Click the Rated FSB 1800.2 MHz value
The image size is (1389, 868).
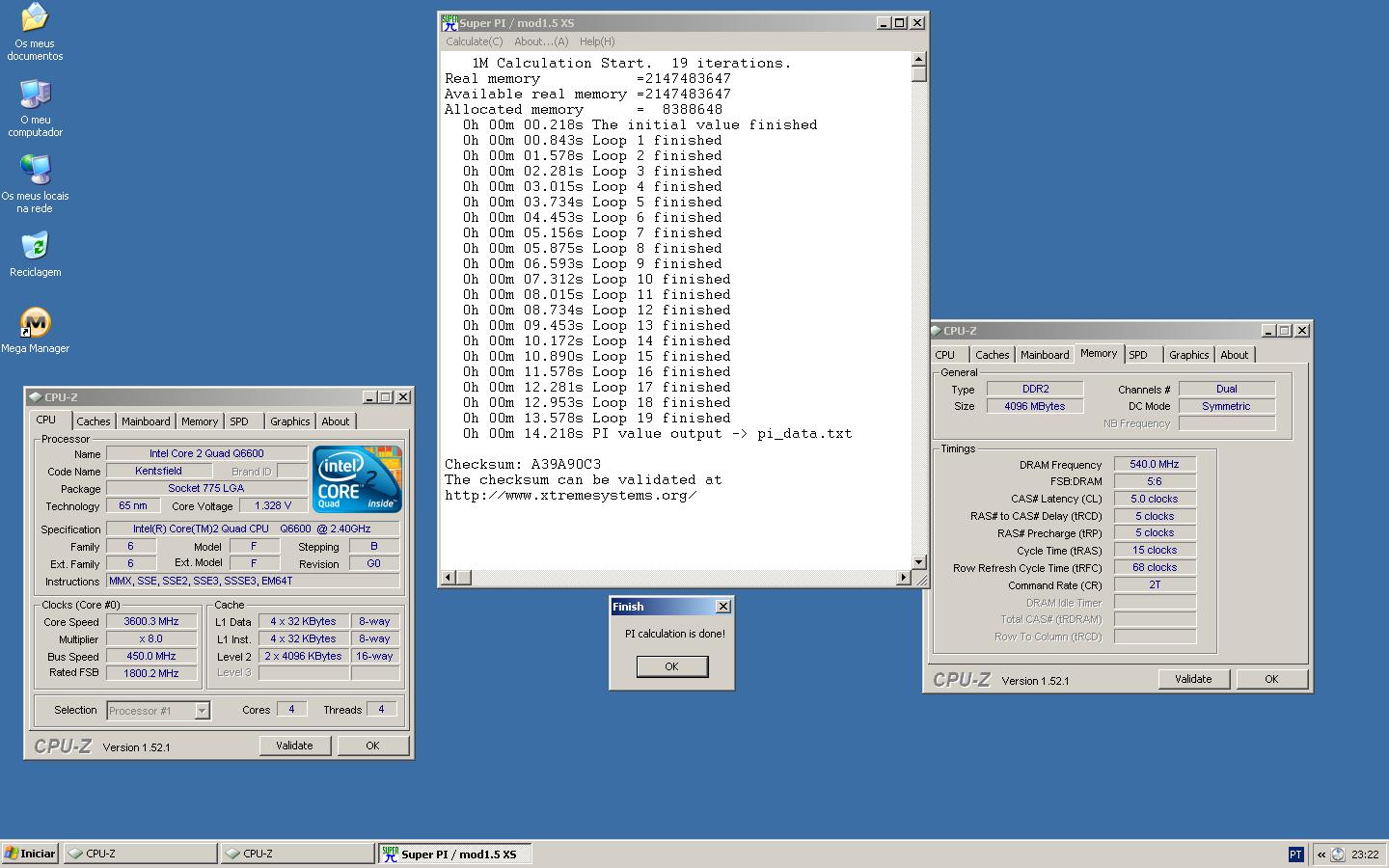(151, 673)
